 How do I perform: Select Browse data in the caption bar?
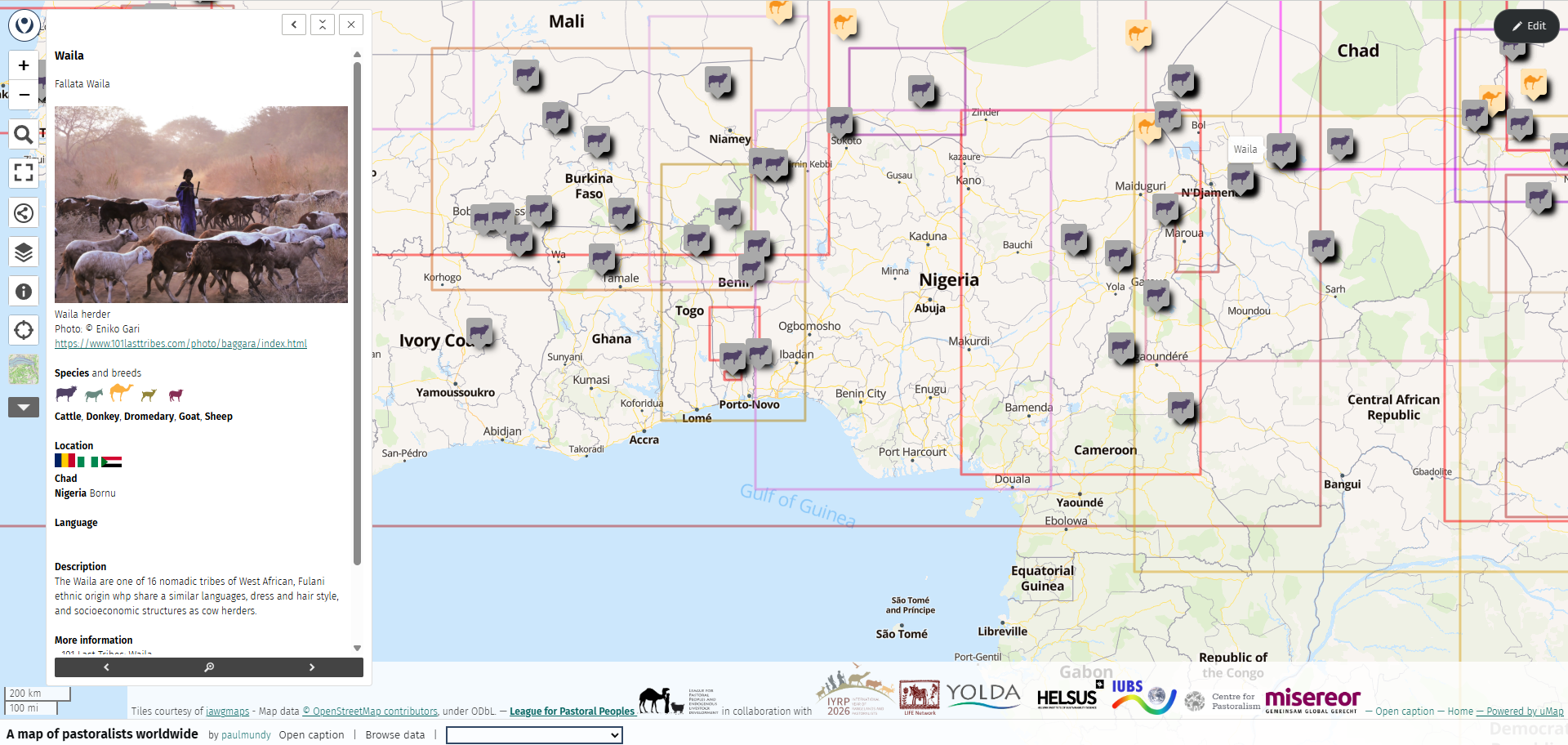coord(395,735)
